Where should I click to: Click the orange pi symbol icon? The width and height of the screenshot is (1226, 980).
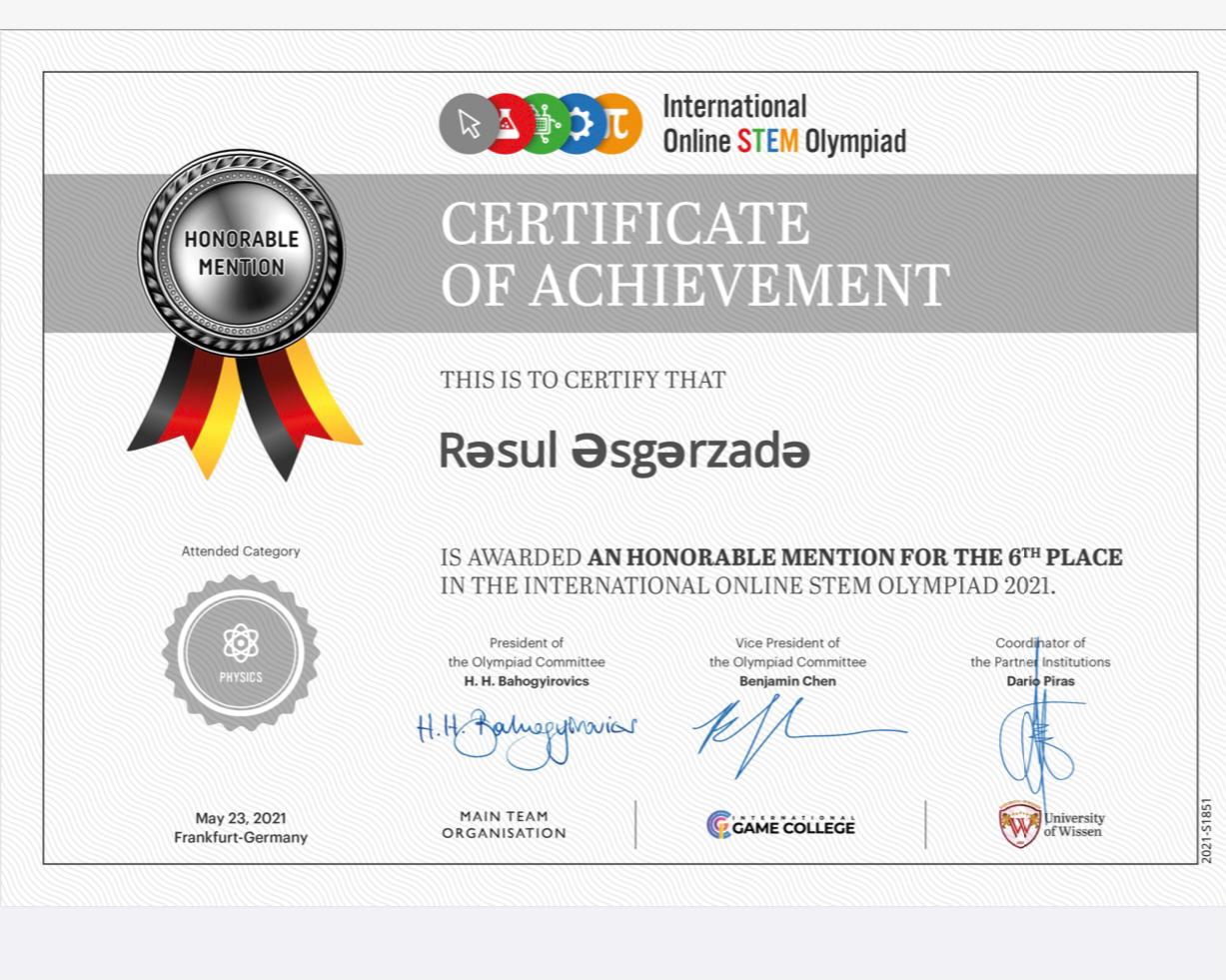pos(617,124)
